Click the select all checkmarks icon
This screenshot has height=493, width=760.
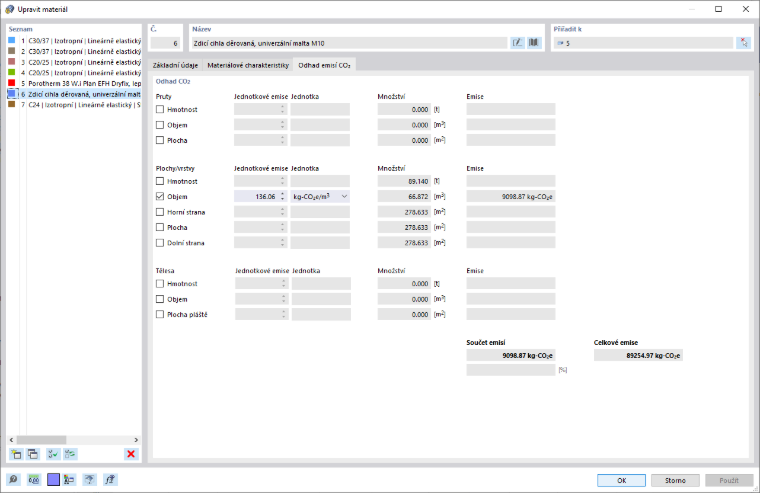pos(53,454)
